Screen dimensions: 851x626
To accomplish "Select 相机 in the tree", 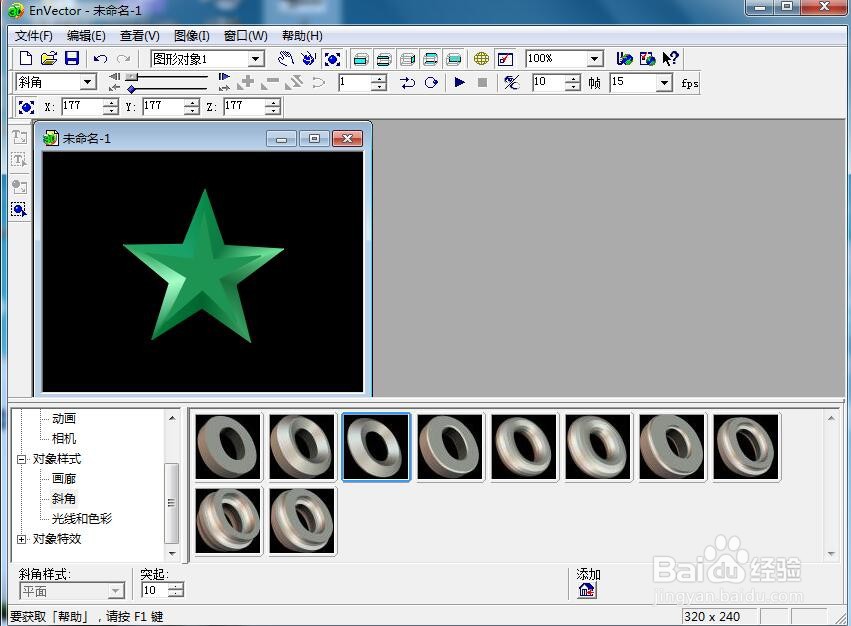I will 63,439.
